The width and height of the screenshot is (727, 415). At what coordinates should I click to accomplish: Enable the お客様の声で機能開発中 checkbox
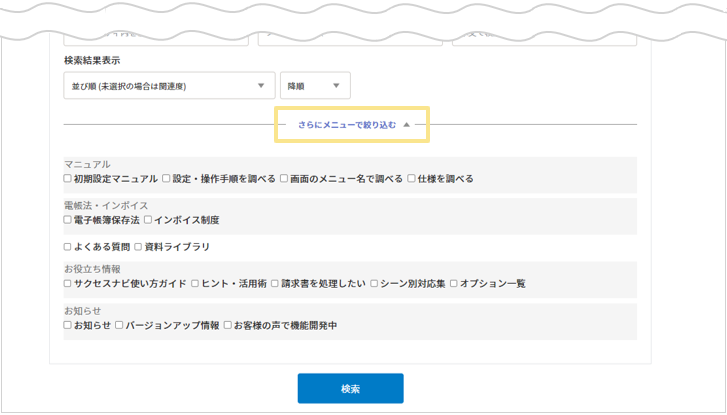(228, 325)
